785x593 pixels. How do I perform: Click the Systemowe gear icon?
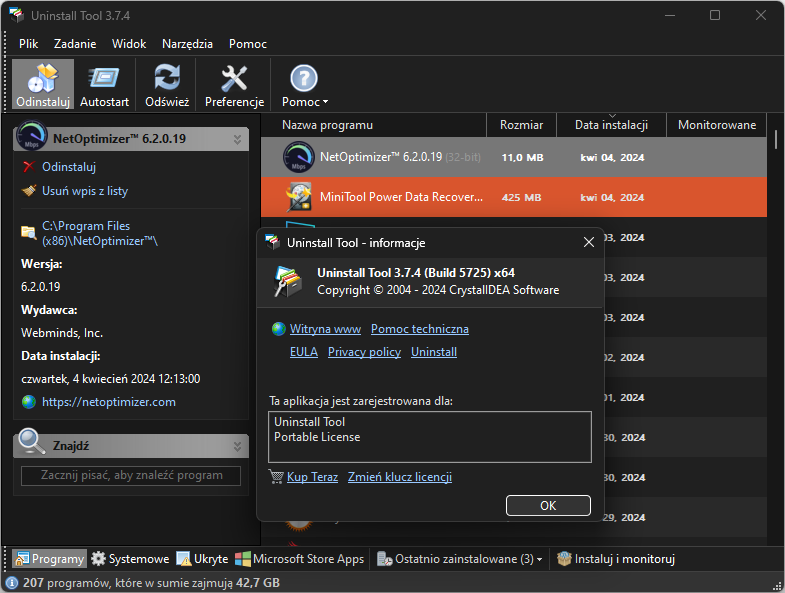[99, 558]
